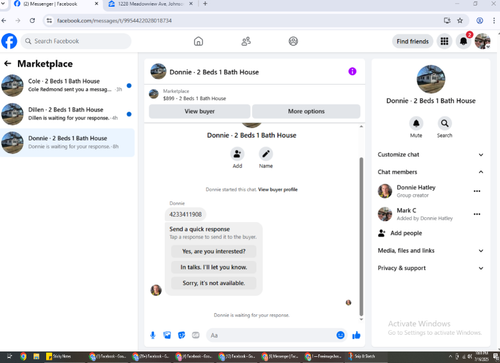
Task: Click the Facebook logo
Action: point(9,41)
